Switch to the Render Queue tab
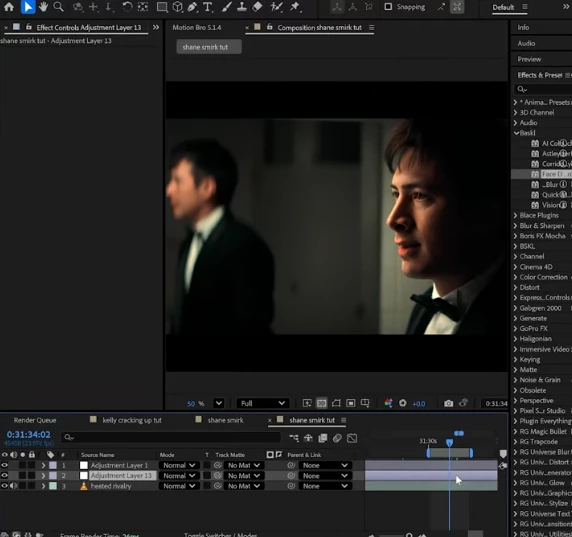Image resolution: width=572 pixels, height=537 pixels. 35,420
